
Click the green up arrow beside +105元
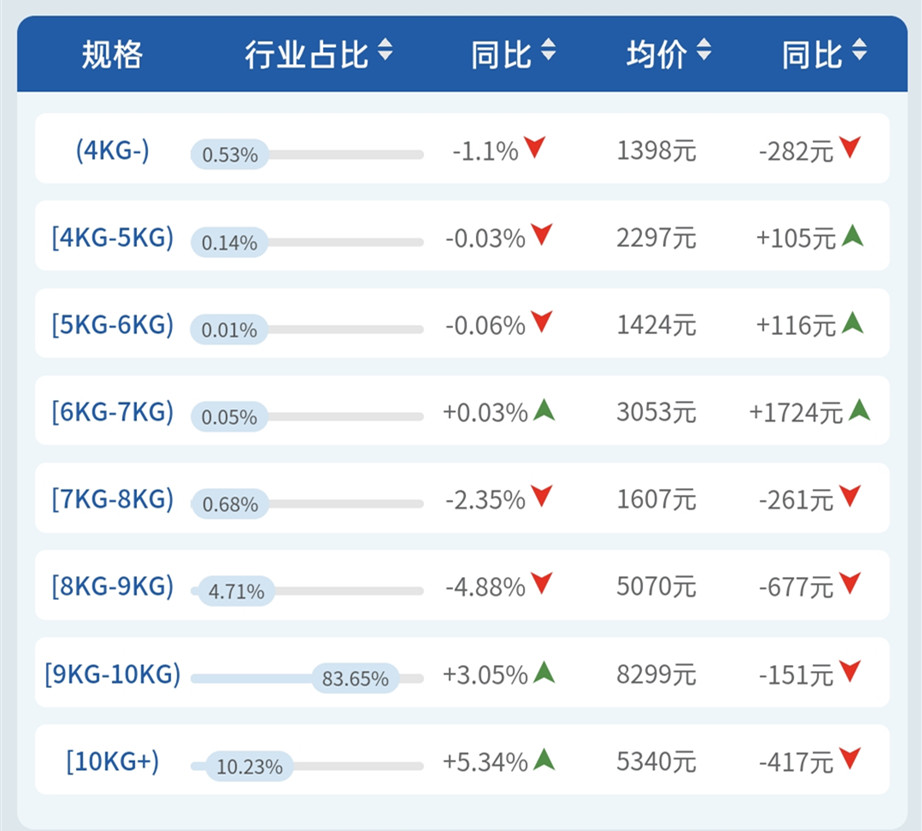tap(852, 236)
